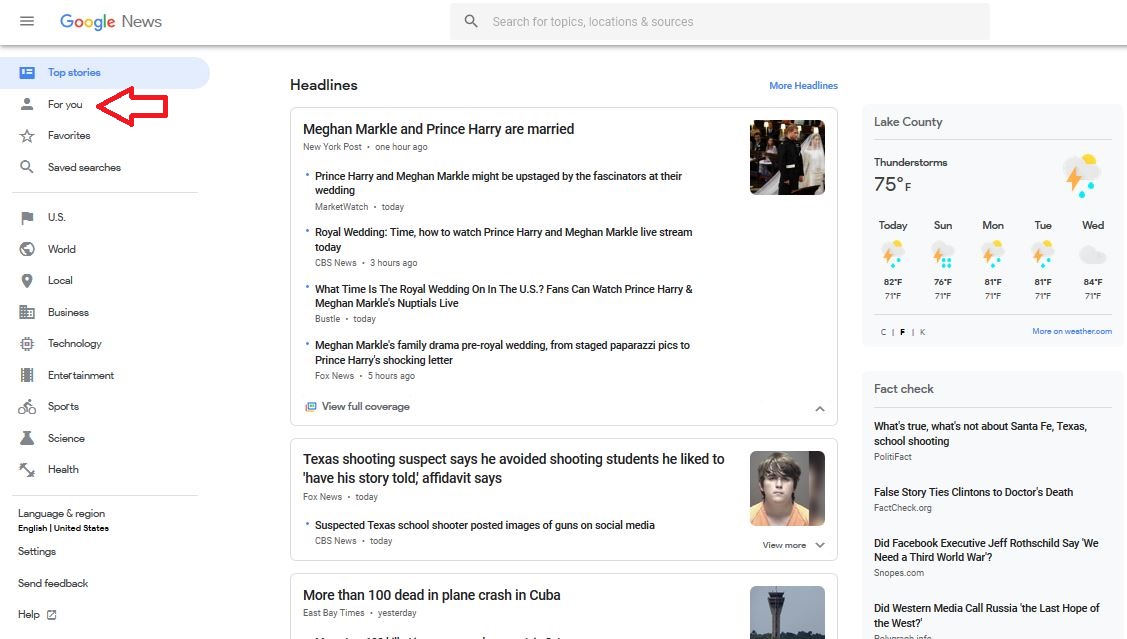The image size is (1127, 639).
Task: Switch temperature unit to Kelvin
Action: 922,332
